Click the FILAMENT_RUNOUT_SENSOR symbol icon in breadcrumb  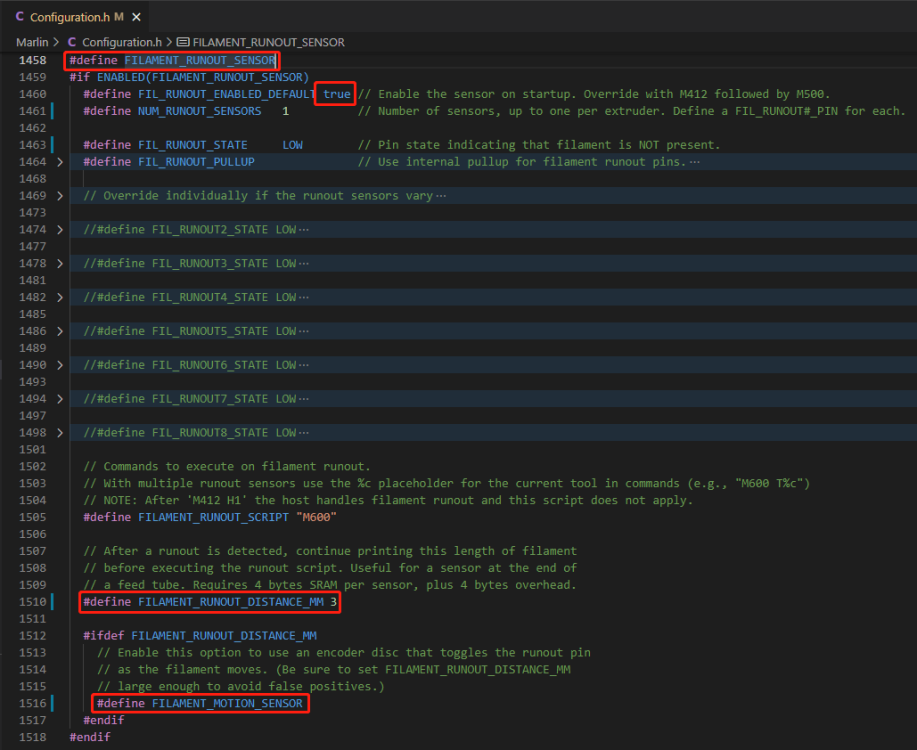click(183, 42)
